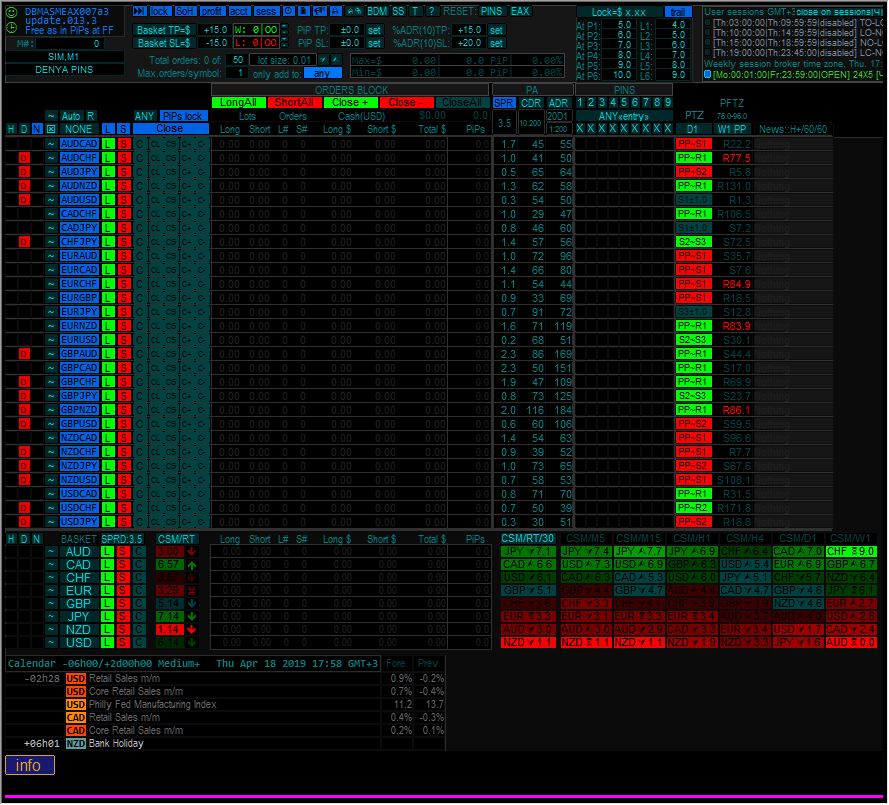Select the SPR tab in PA block
This screenshot has height=805, width=889.
[x=504, y=103]
